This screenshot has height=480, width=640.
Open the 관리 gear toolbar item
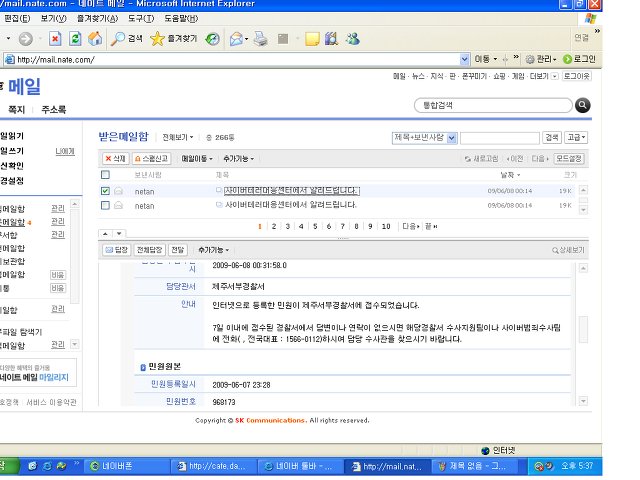(x=541, y=59)
